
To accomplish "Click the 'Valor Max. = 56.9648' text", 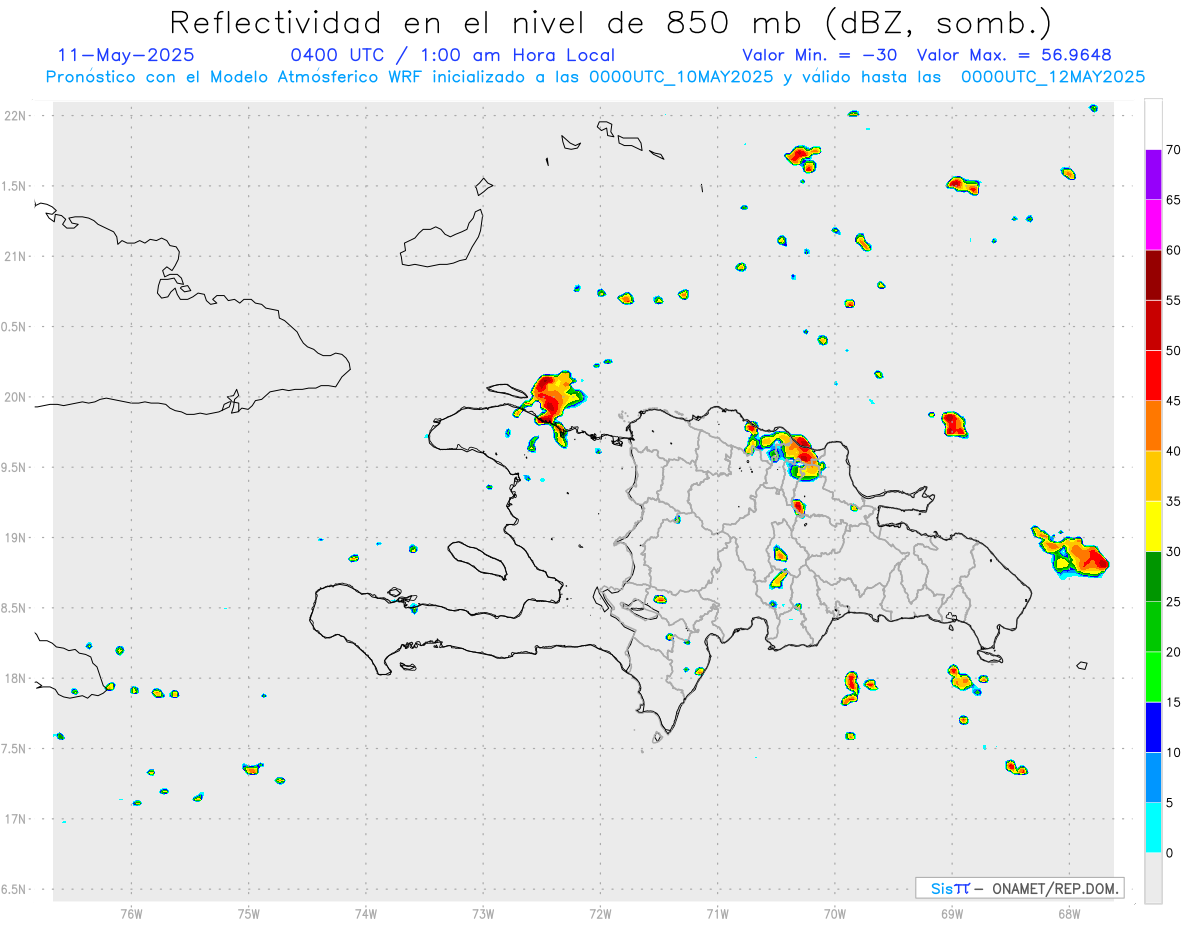I will pyautogui.click(x=1014, y=55).
